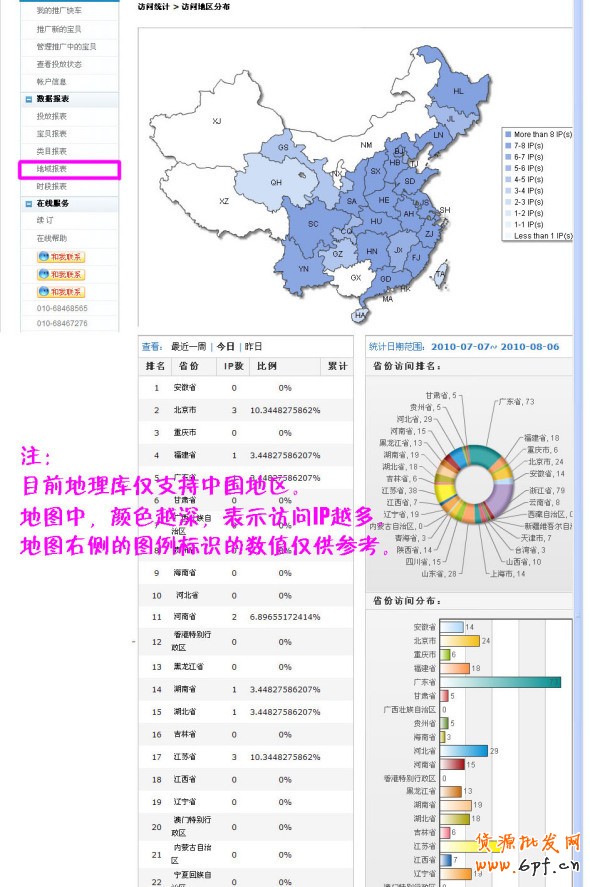Image resolution: width=590 pixels, height=887 pixels.
Task: Click the '广东省, 73' pie chart label
Action: (x=516, y=401)
